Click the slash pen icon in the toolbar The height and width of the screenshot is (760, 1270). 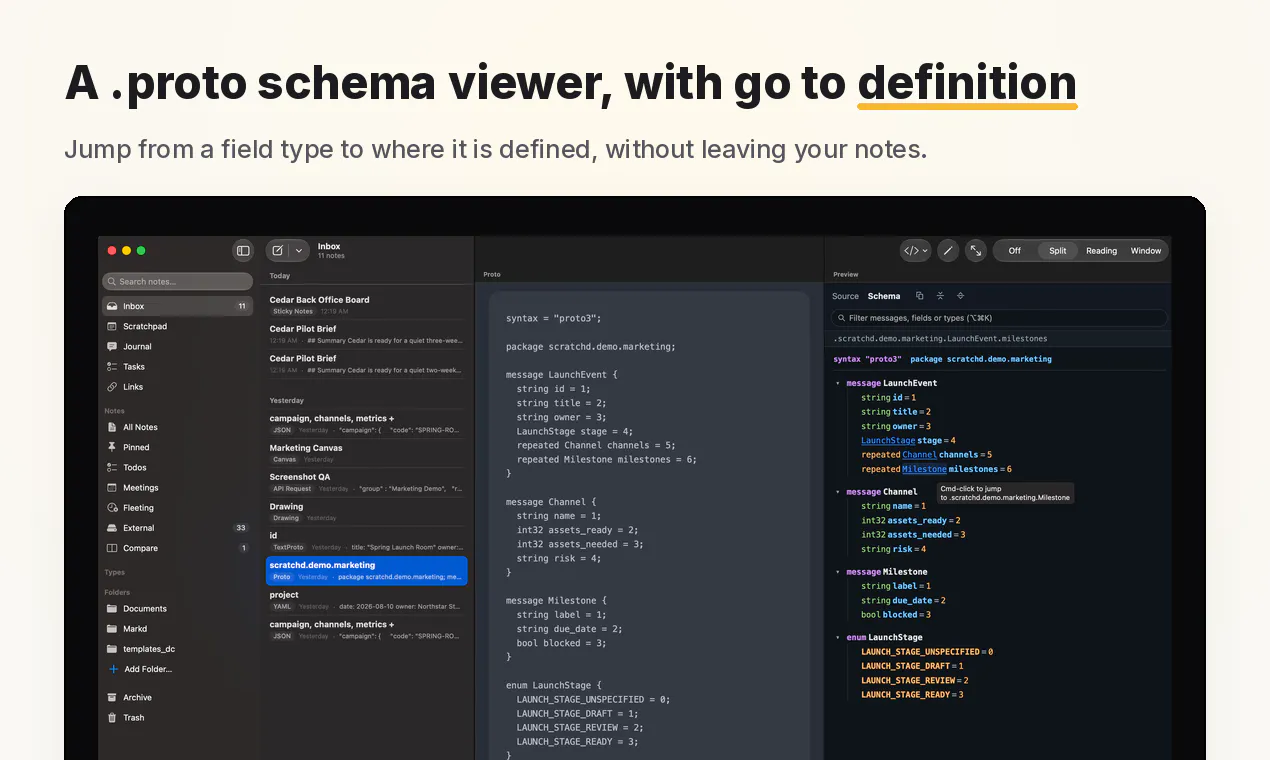point(948,251)
